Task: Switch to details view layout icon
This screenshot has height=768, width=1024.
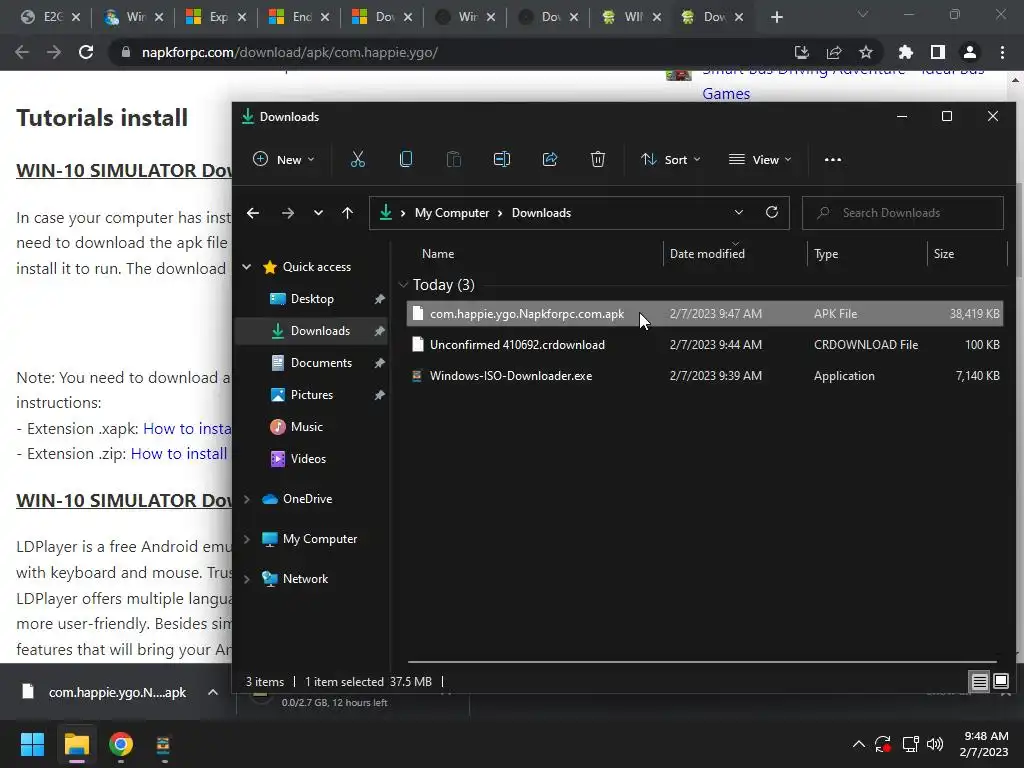Action: click(980, 682)
